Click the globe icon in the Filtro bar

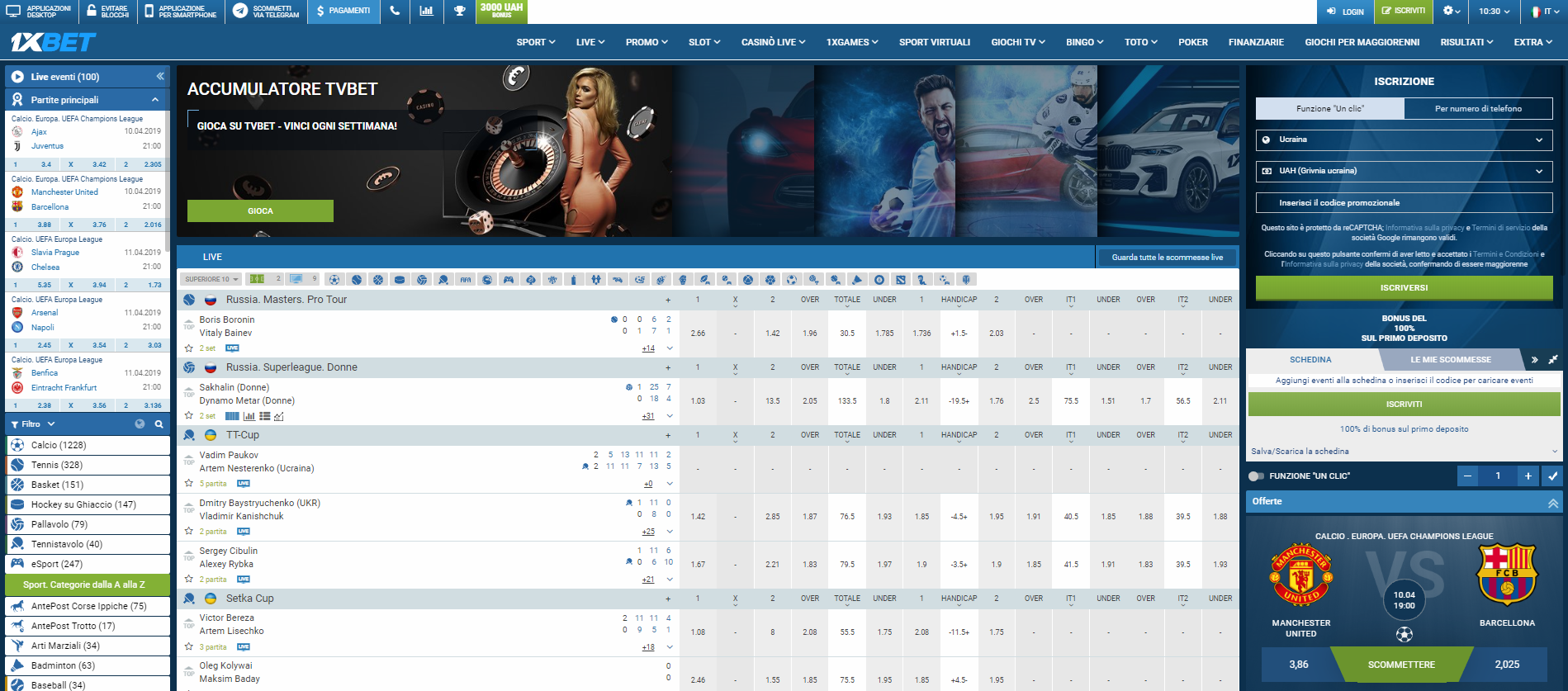(140, 424)
